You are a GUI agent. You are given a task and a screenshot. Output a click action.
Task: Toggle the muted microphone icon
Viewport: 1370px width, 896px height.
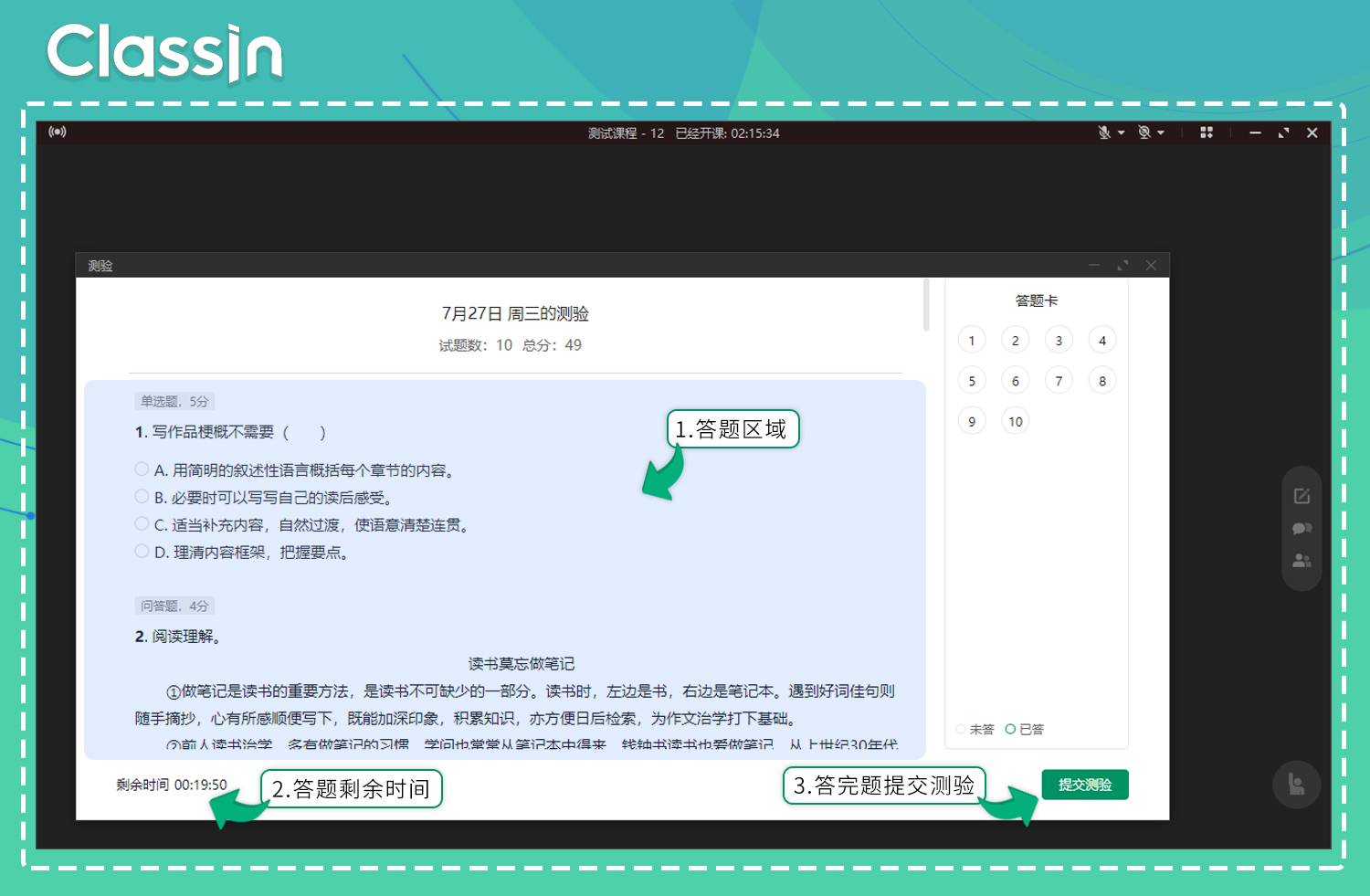(x=1104, y=132)
